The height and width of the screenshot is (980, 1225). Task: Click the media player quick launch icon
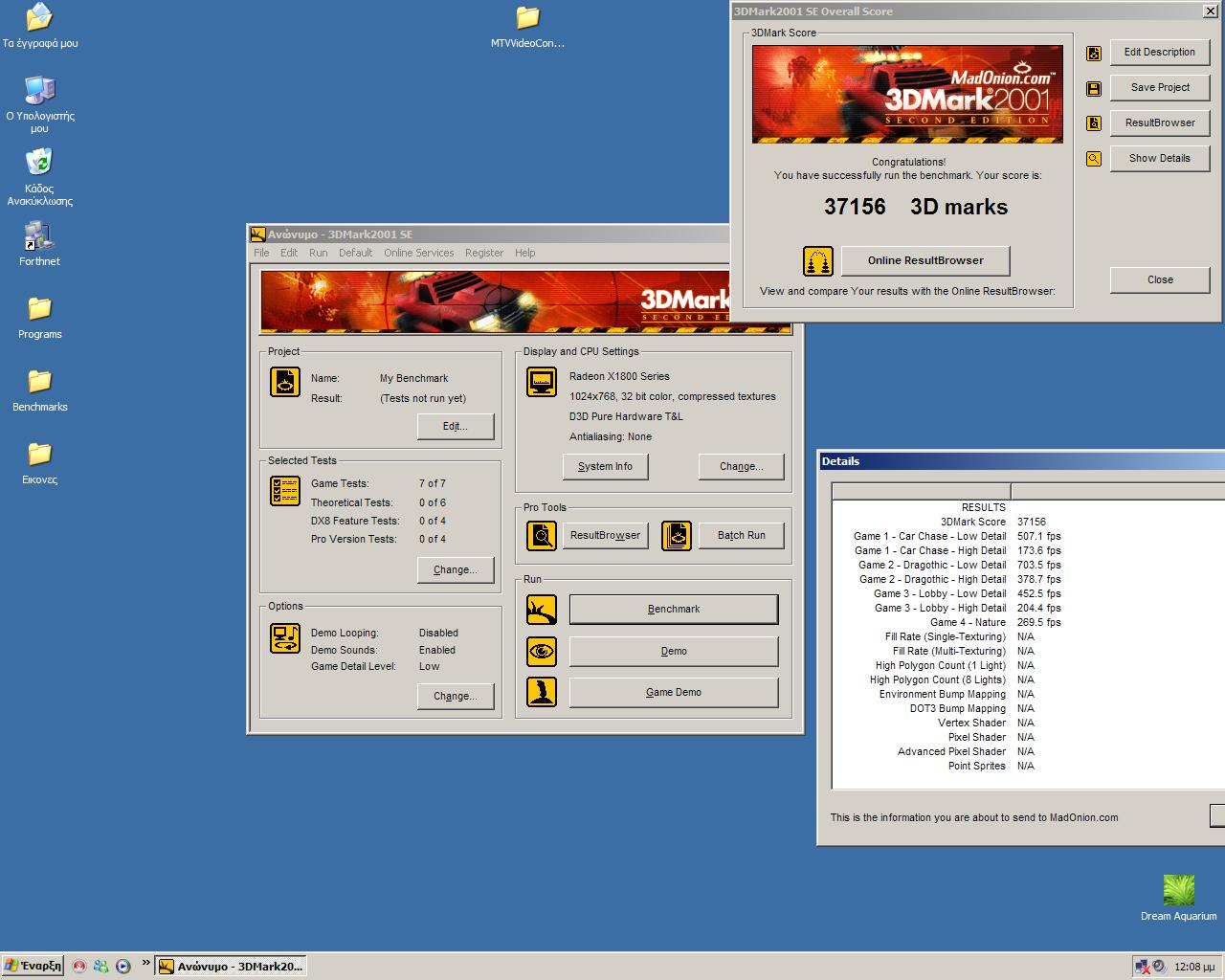click(123, 966)
